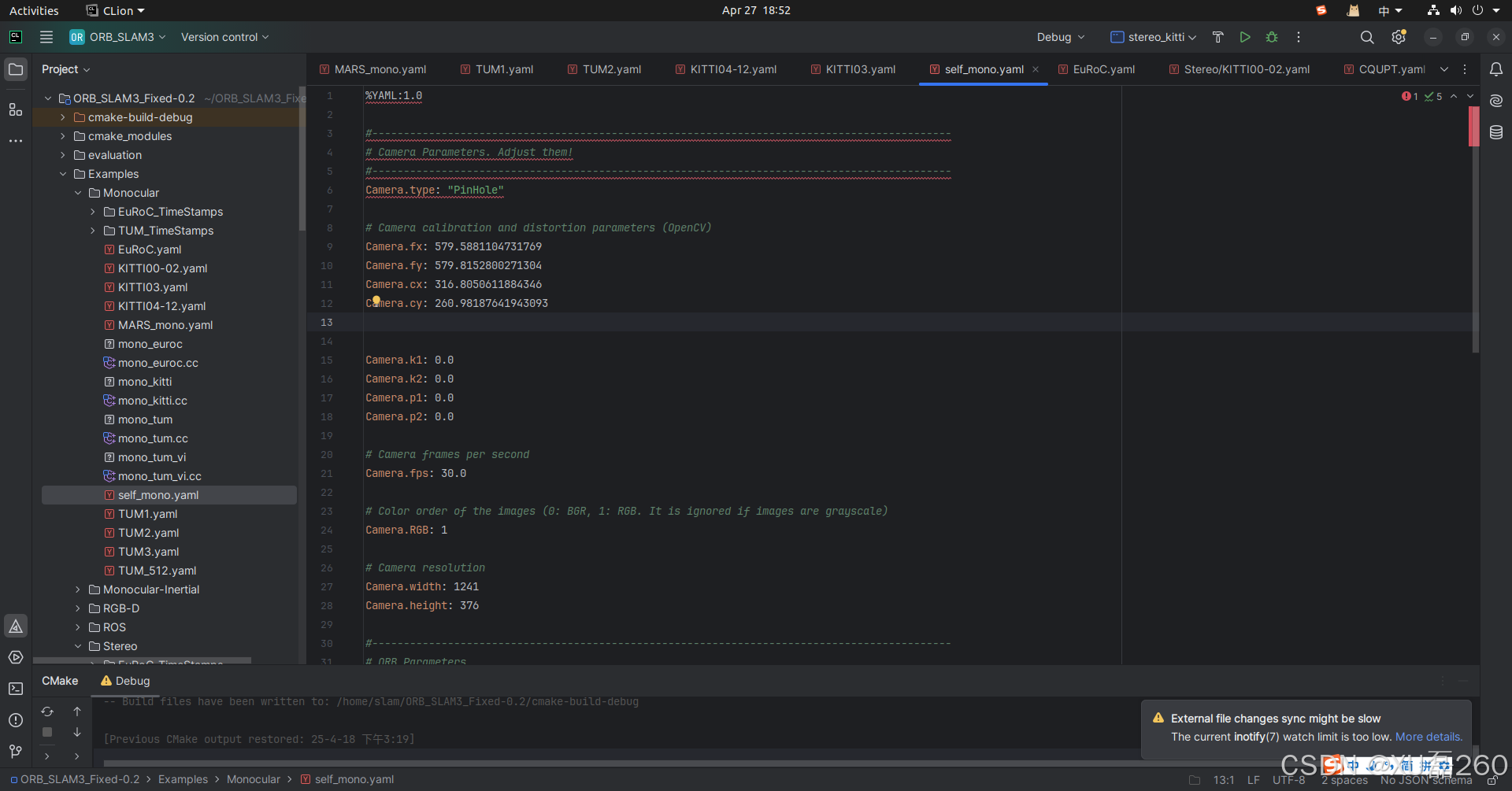Open the Database tool window
Image resolution: width=1512 pixels, height=791 pixels.
tap(1496, 132)
